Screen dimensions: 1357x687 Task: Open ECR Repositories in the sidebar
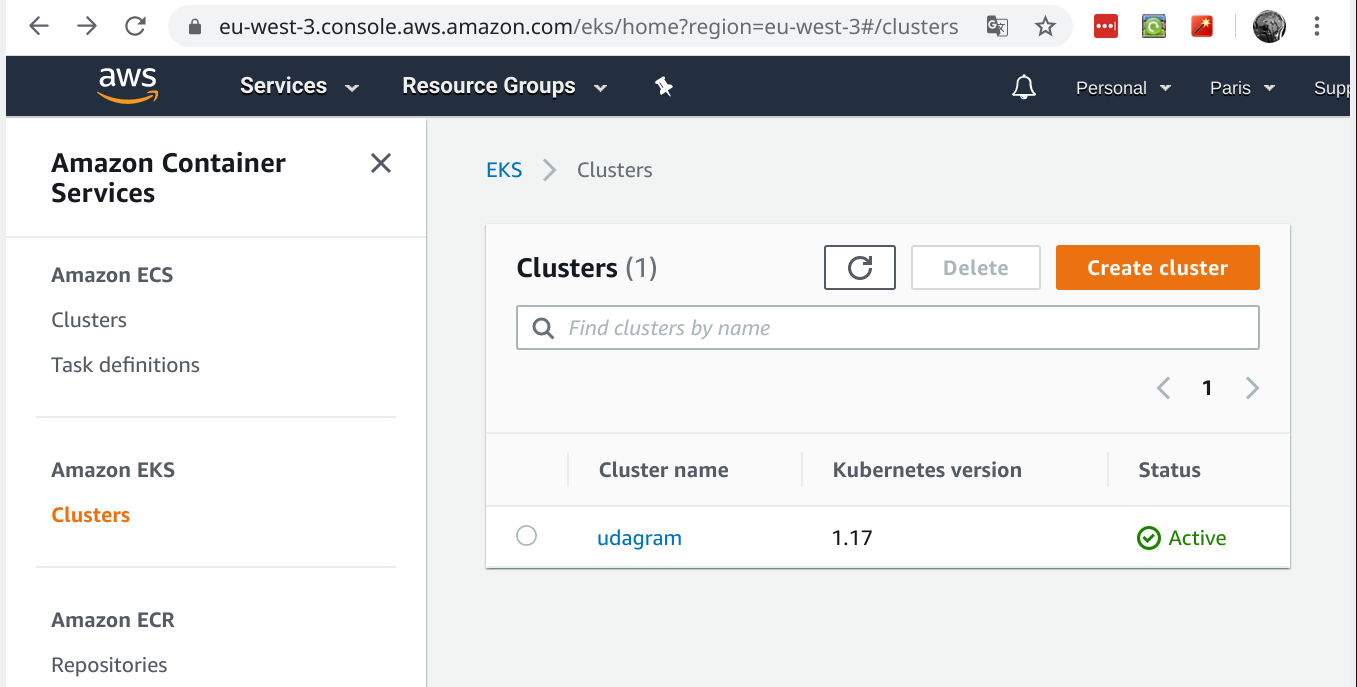[109, 665]
